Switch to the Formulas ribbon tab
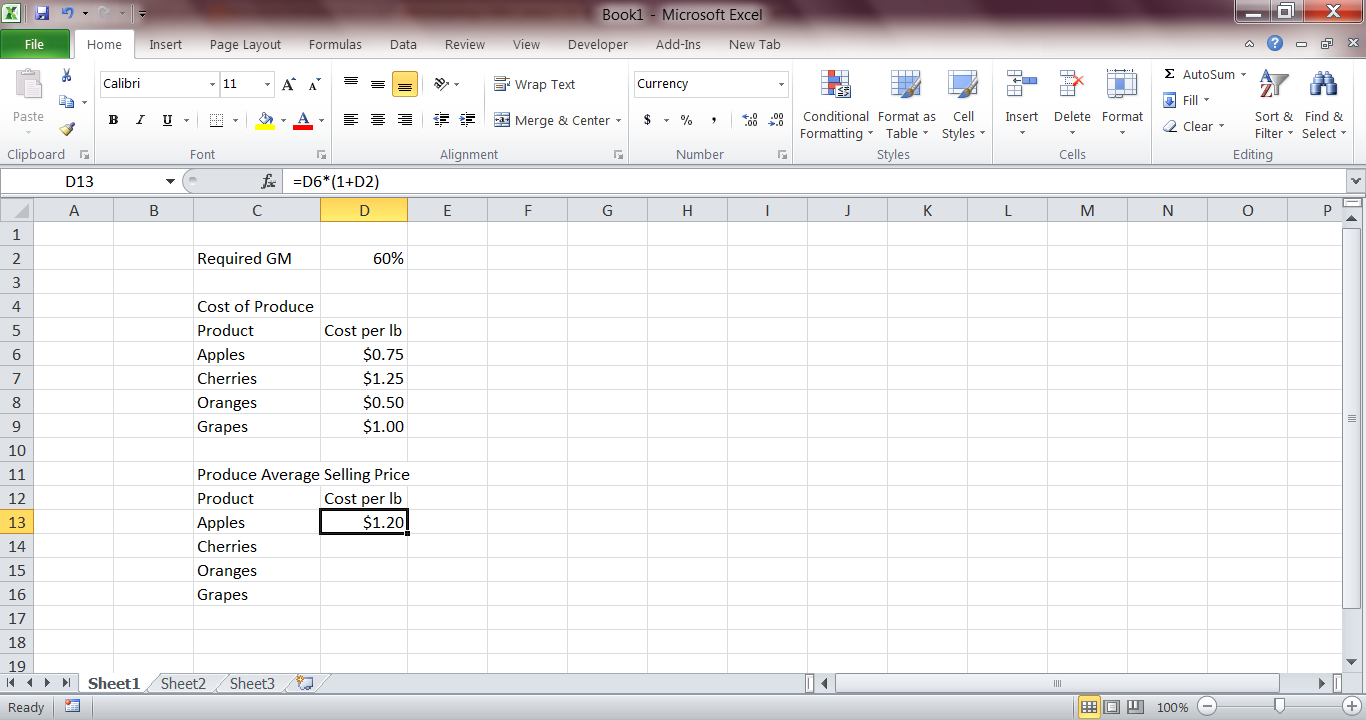The height and width of the screenshot is (720, 1366). (335, 44)
